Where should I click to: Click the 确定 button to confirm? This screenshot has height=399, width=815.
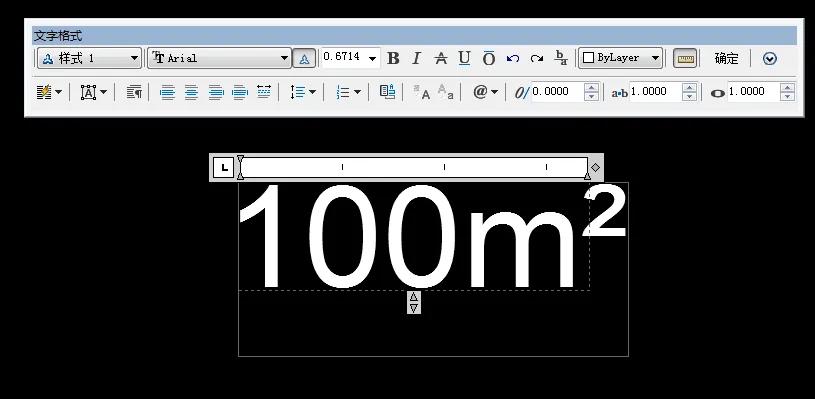point(726,59)
